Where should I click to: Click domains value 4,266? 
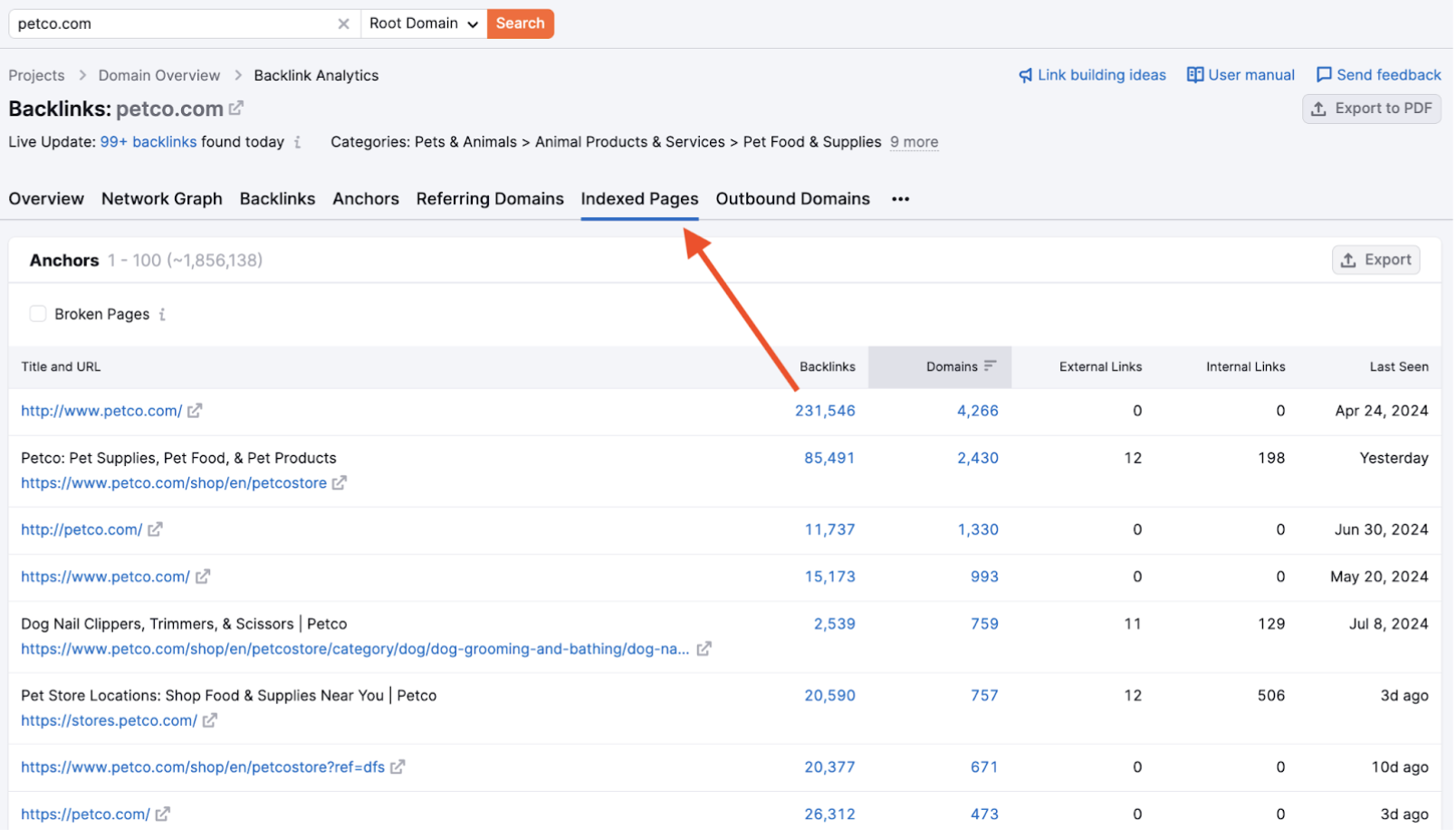tap(978, 411)
